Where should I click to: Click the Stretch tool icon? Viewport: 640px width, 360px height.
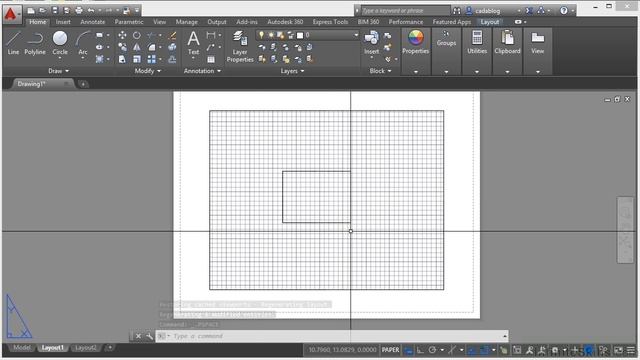point(122,59)
